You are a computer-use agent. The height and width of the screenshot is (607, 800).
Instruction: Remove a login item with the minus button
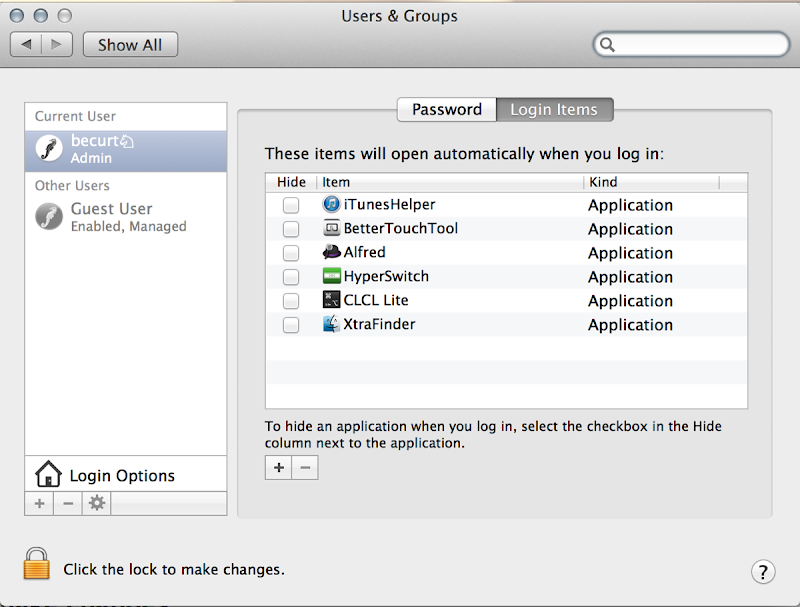pos(305,468)
